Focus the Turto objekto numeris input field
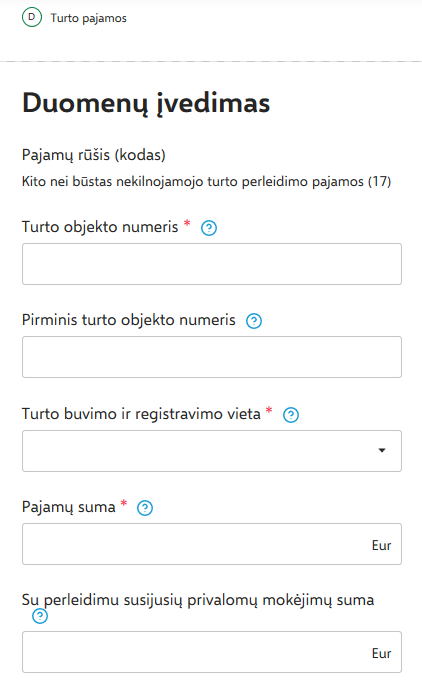This screenshot has height=687, width=422. pyautogui.click(x=212, y=264)
